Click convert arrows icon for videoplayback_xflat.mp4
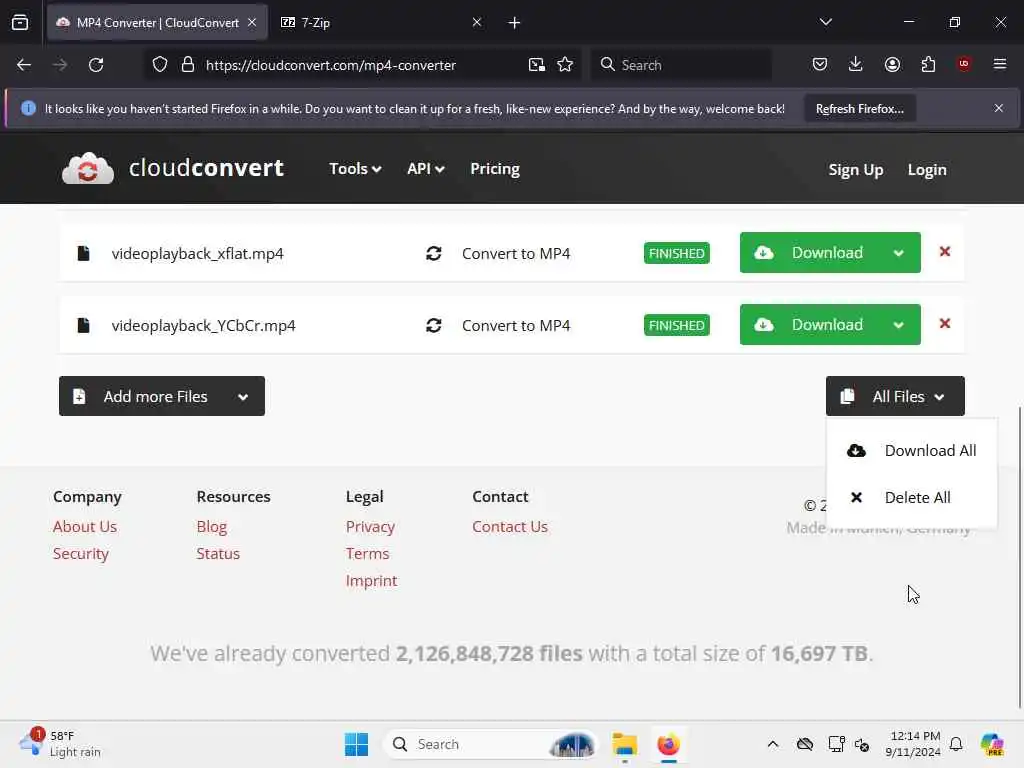The width and height of the screenshot is (1024, 768). pos(434,253)
